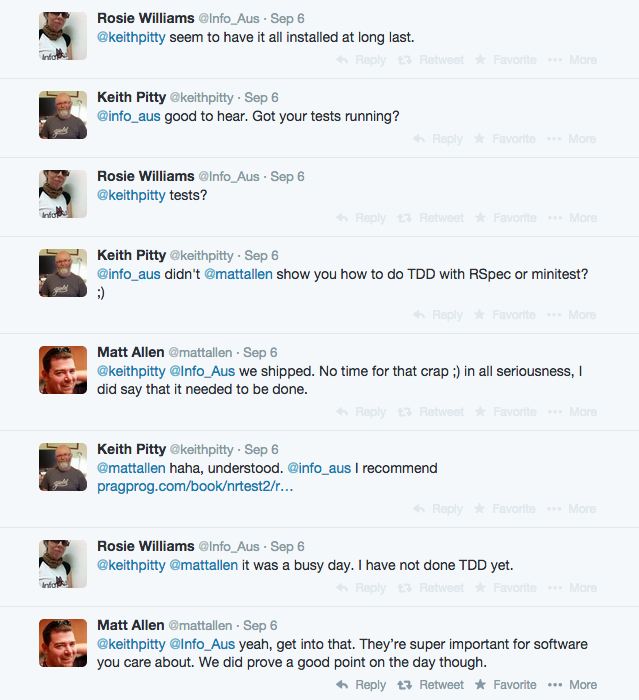Favorite Matt Allen's 'we shipped' tweet

[505, 412]
